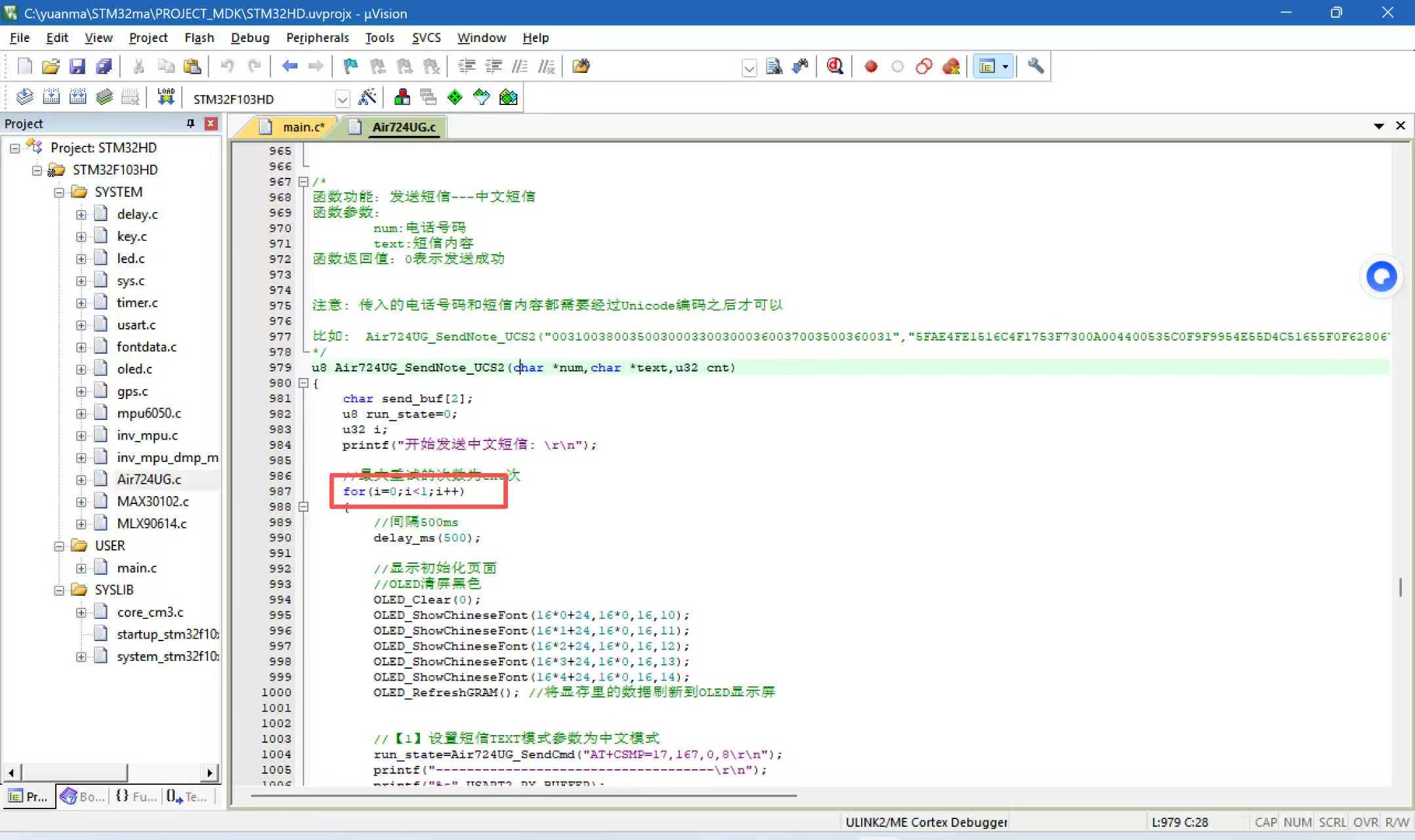This screenshot has height=840, width=1415.
Task: Expand the delay.c tree node
Action: (x=81, y=215)
